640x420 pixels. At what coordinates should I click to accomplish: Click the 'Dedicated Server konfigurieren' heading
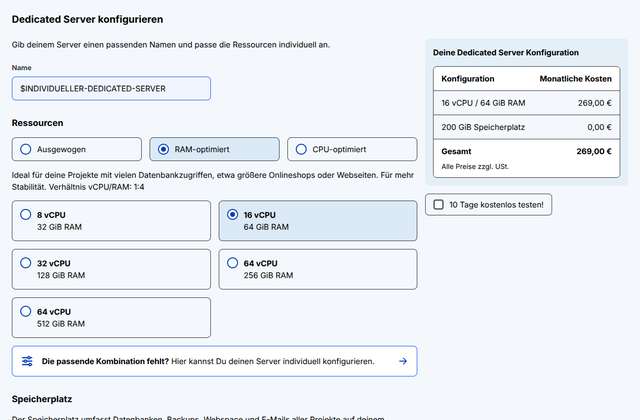(87, 19)
